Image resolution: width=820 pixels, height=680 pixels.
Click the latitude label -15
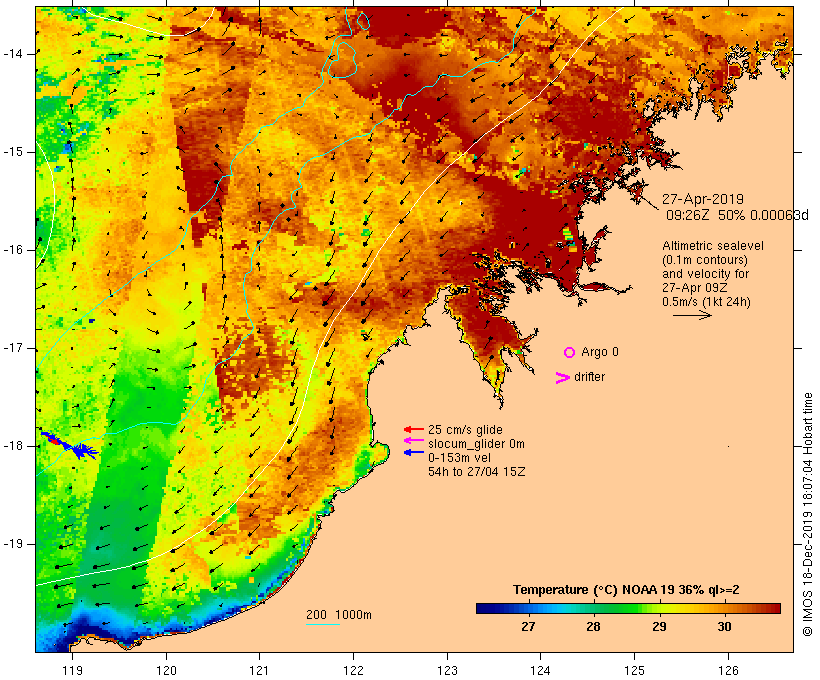pos(13,152)
